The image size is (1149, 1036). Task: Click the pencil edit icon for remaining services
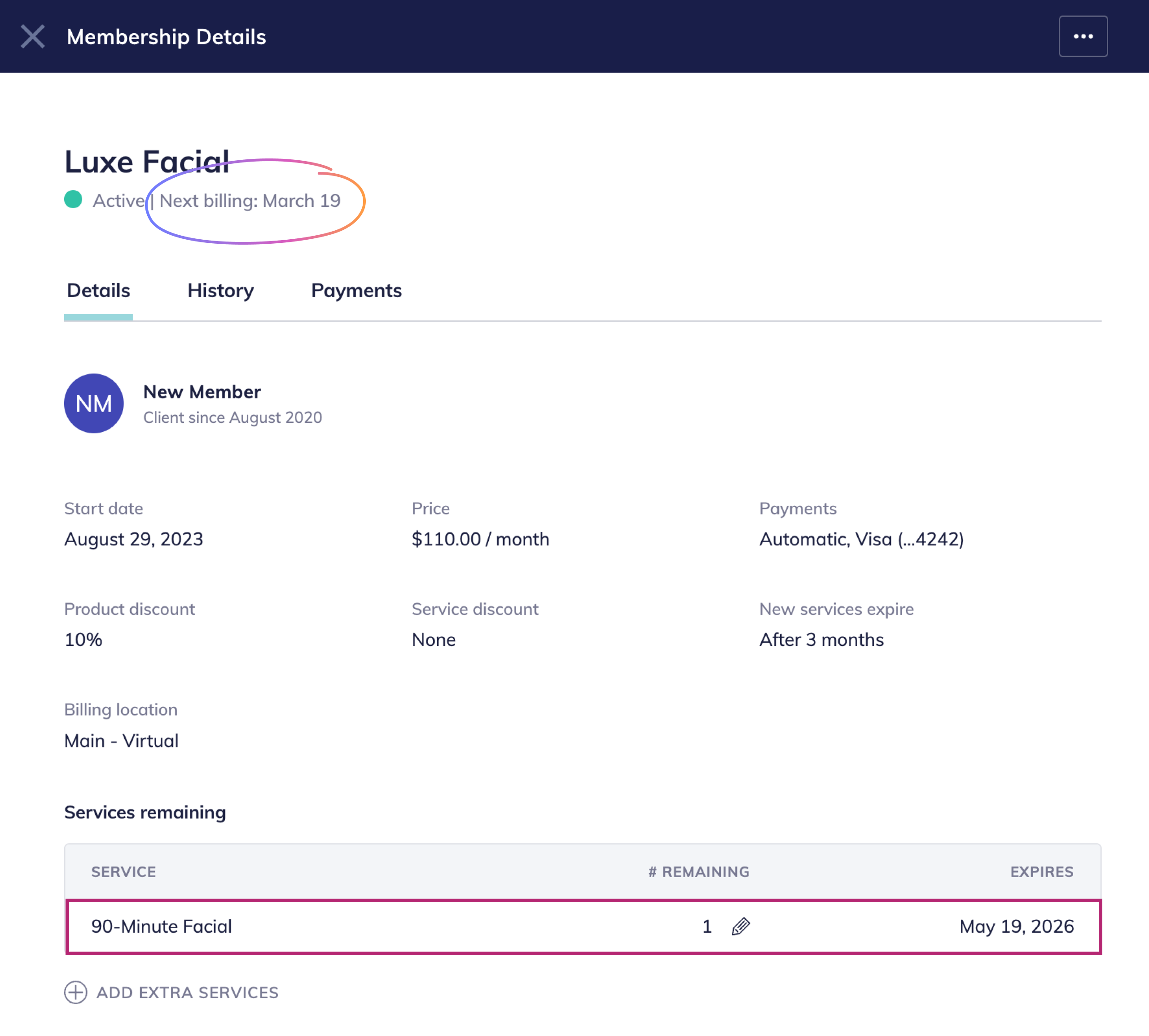pos(741,927)
